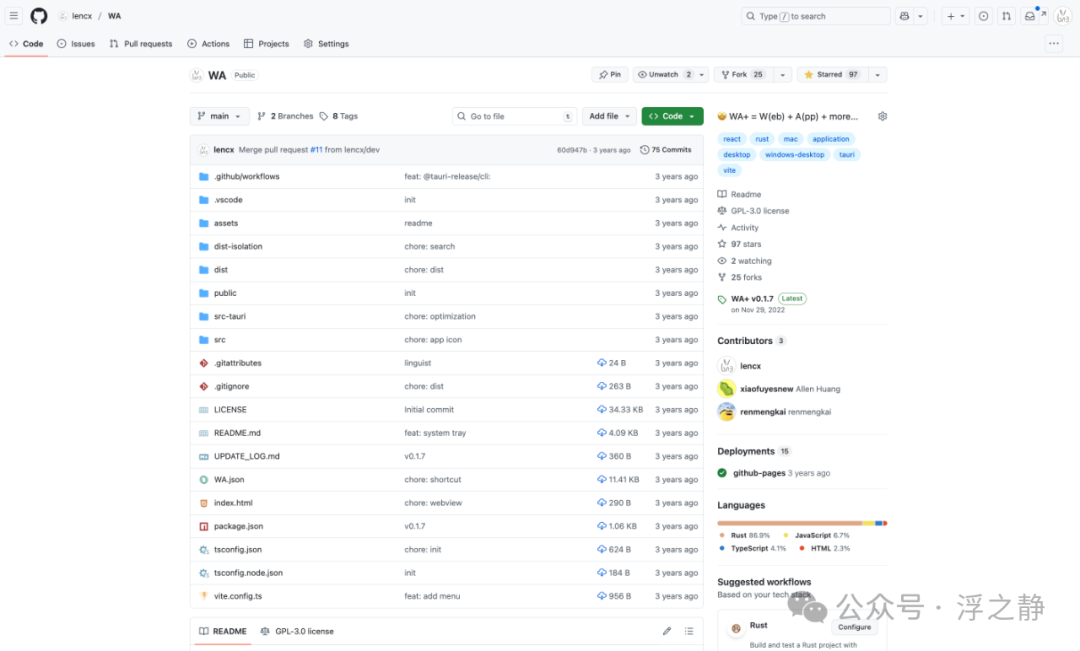Pin the WA repository
The image size is (1080, 651).
tap(610, 74)
